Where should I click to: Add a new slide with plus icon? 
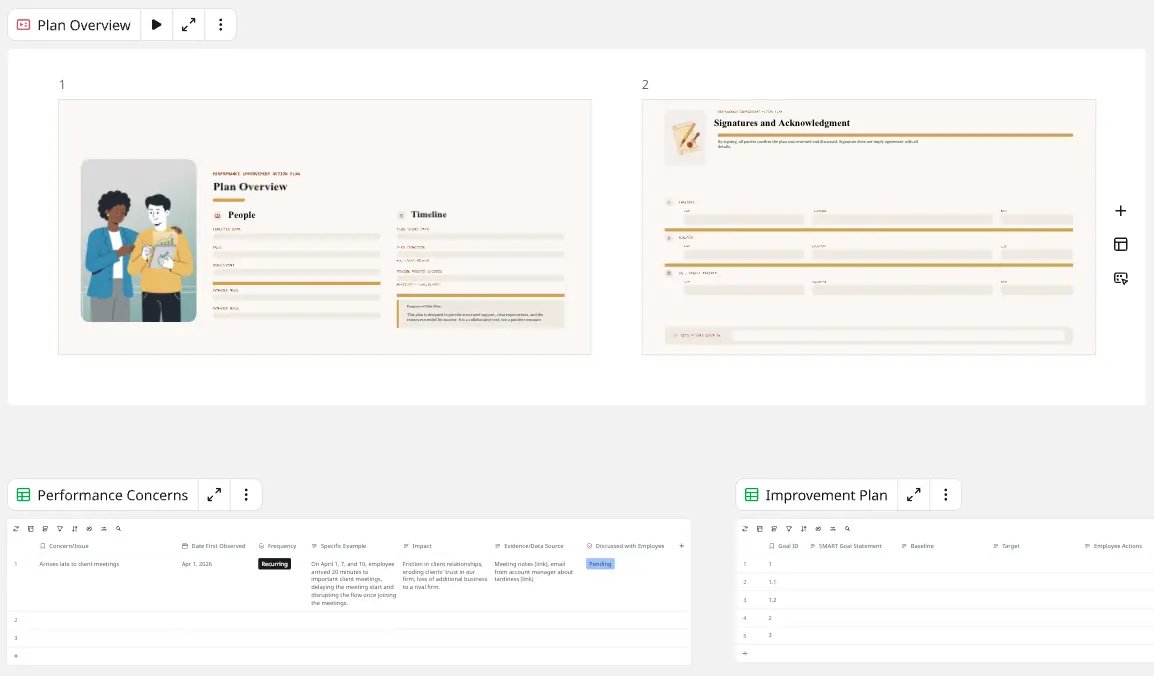pyautogui.click(x=1121, y=211)
